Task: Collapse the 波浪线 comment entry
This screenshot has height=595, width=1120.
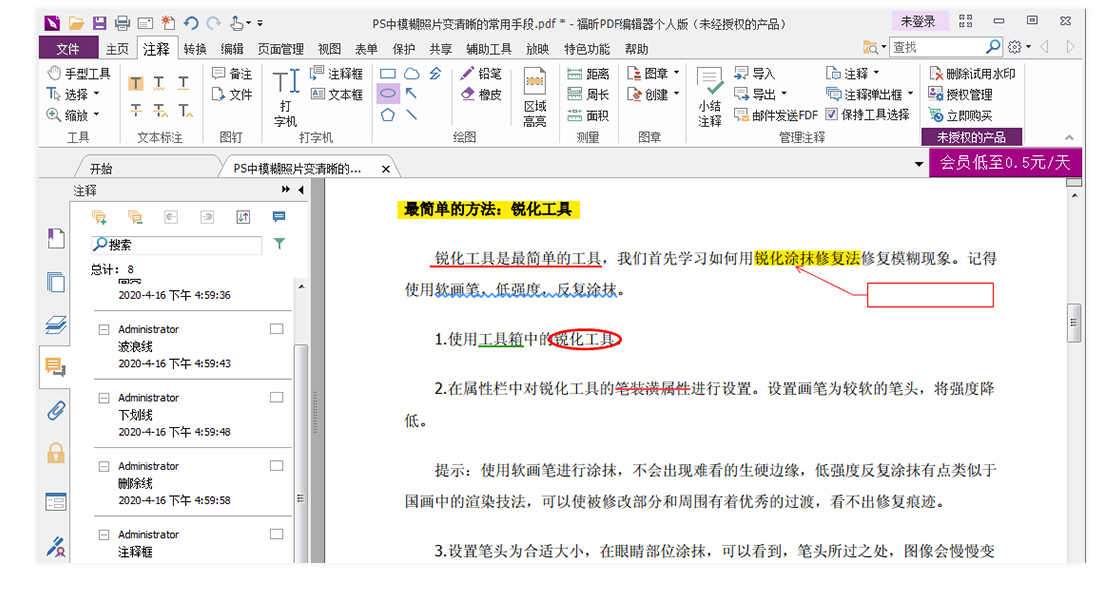Action: [x=104, y=329]
